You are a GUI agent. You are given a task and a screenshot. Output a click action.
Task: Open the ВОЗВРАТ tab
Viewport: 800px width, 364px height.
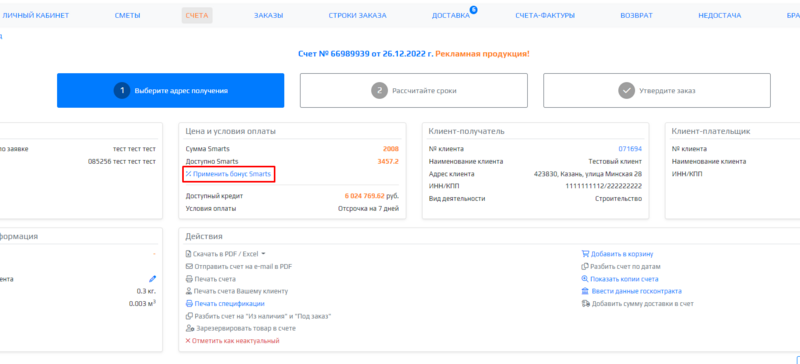pos(636,15)
